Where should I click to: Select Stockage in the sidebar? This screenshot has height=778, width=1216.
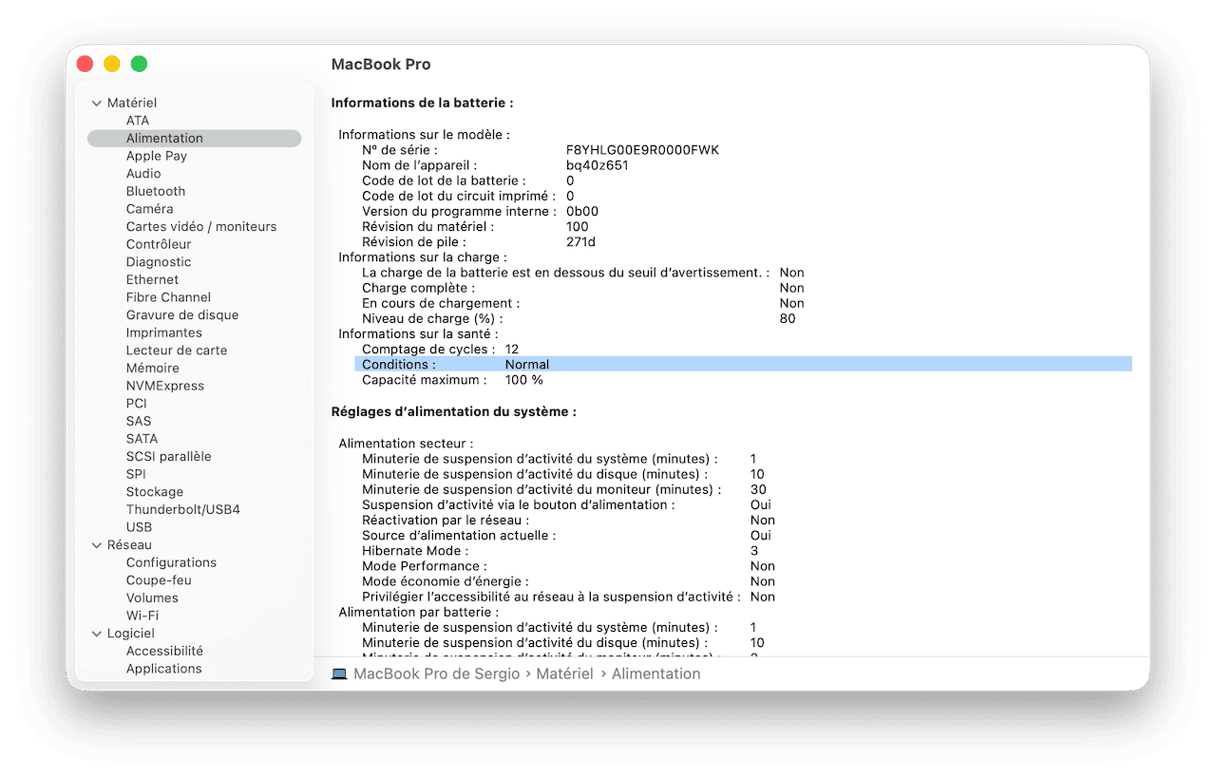(x=154, y=491)
